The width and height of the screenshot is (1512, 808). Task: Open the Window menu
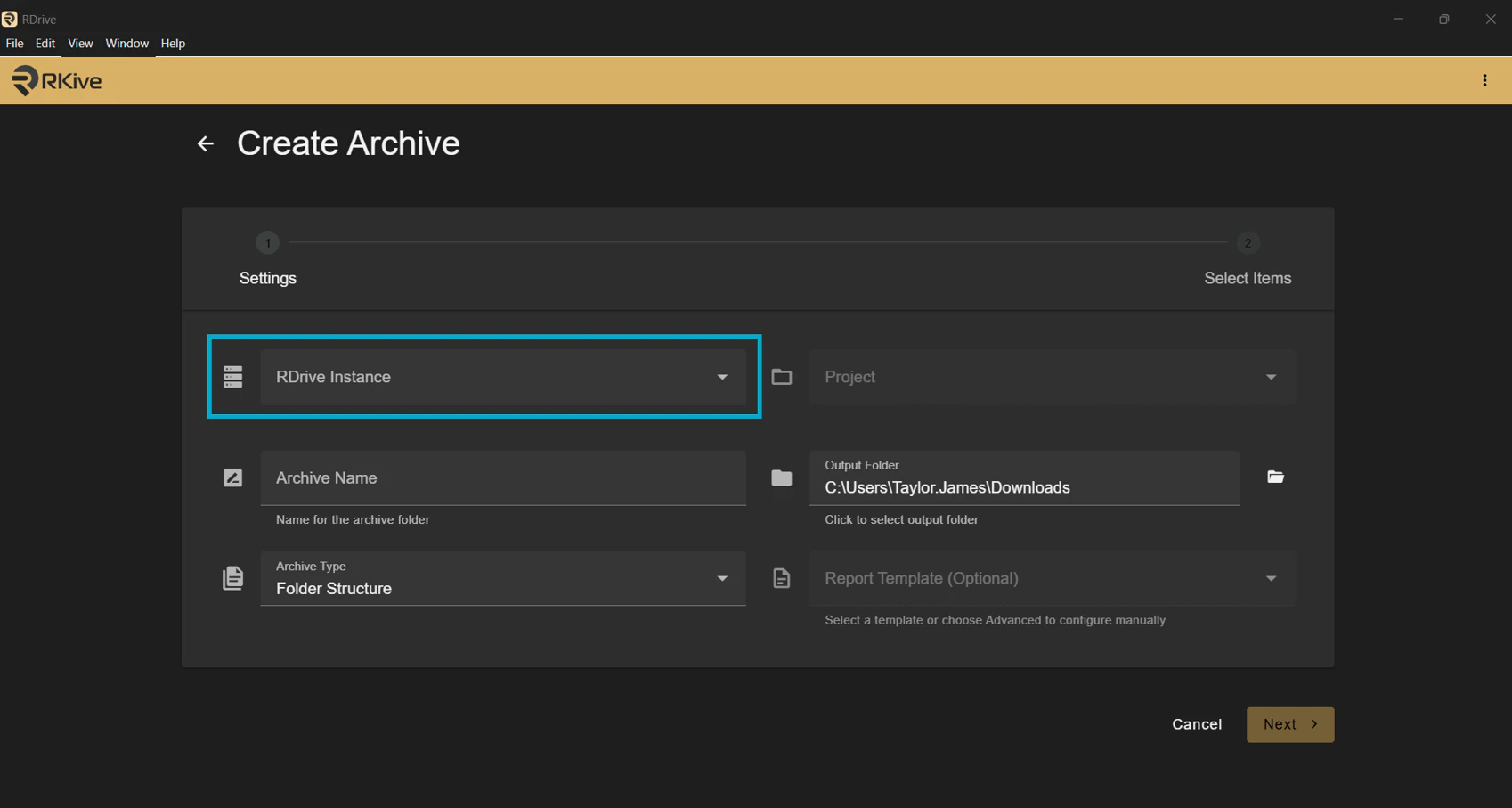pyautogui.click(x=126, y=44)
